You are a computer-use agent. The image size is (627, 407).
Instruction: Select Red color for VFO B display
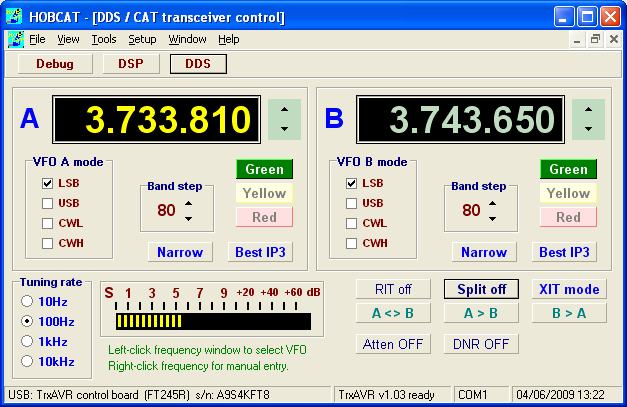pyautogui.click(x=568, y=217)
